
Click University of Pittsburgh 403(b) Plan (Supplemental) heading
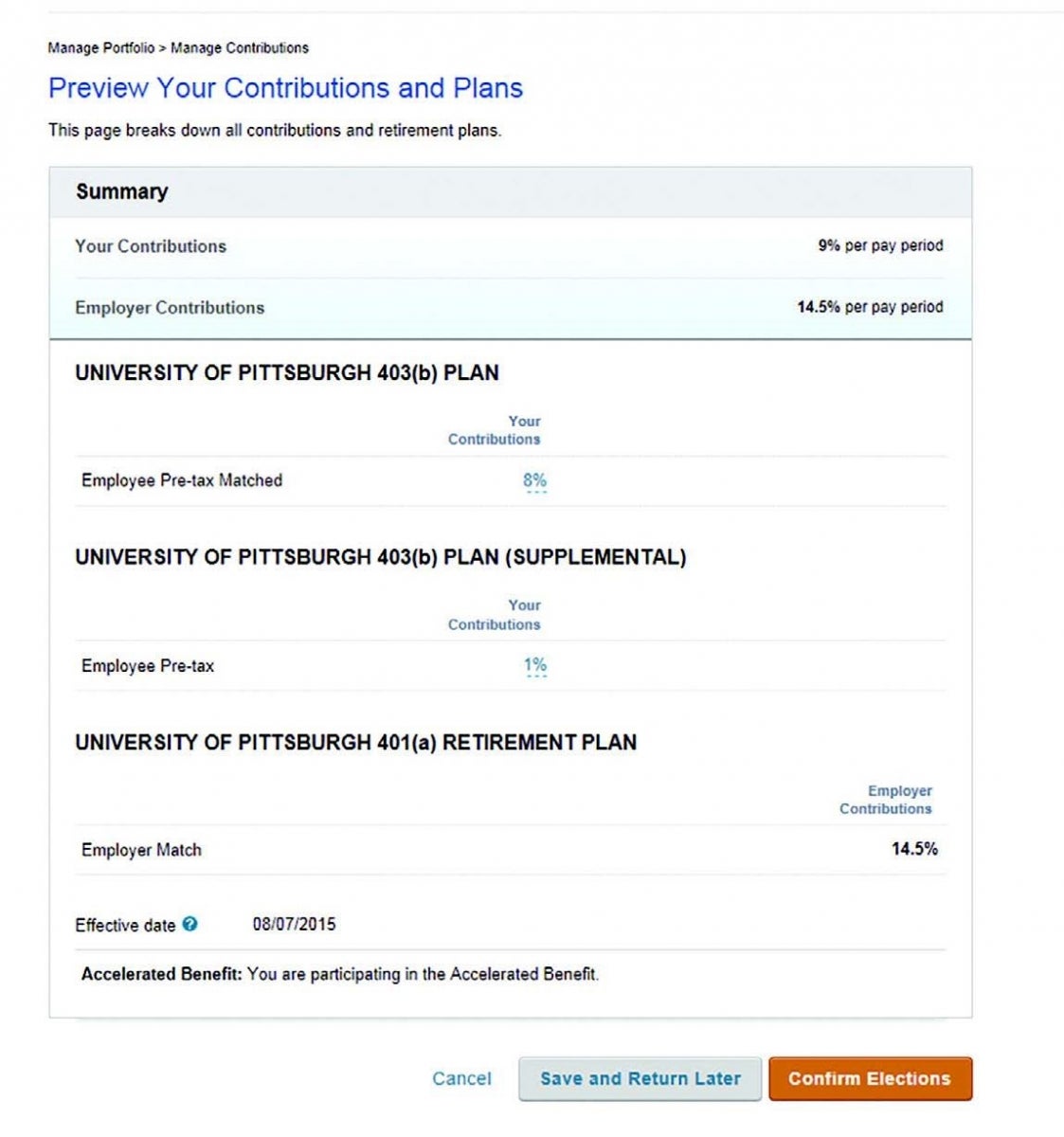coord(381,557)
